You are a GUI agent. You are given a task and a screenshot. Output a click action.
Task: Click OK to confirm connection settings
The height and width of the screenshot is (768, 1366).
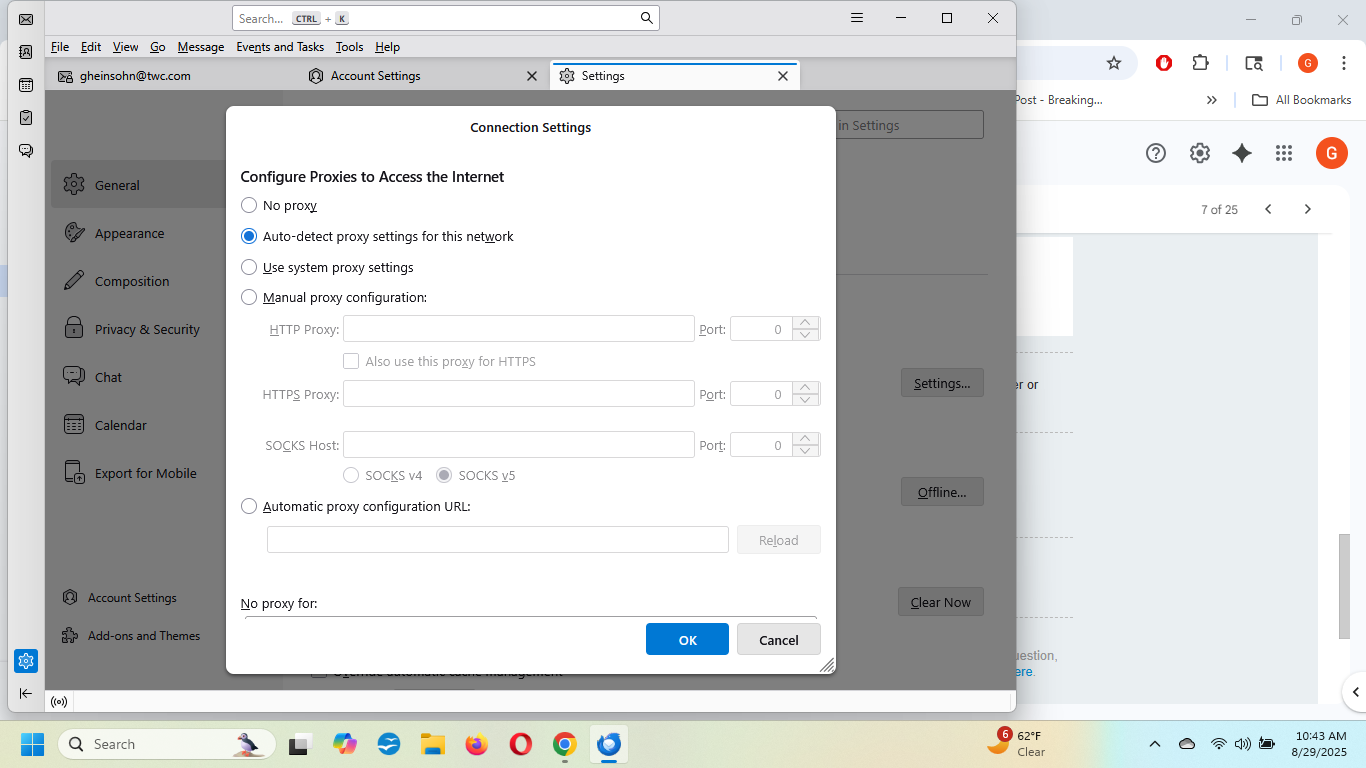pyautogui.click(x=687, y=640)
